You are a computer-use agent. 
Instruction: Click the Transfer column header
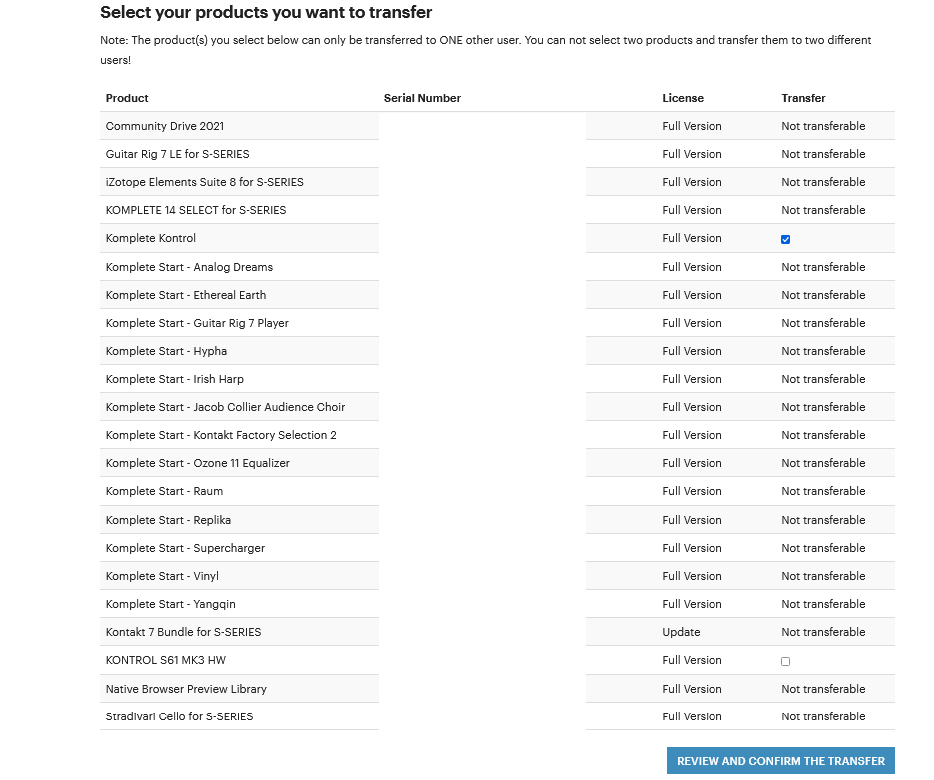(x=803, y=98)
